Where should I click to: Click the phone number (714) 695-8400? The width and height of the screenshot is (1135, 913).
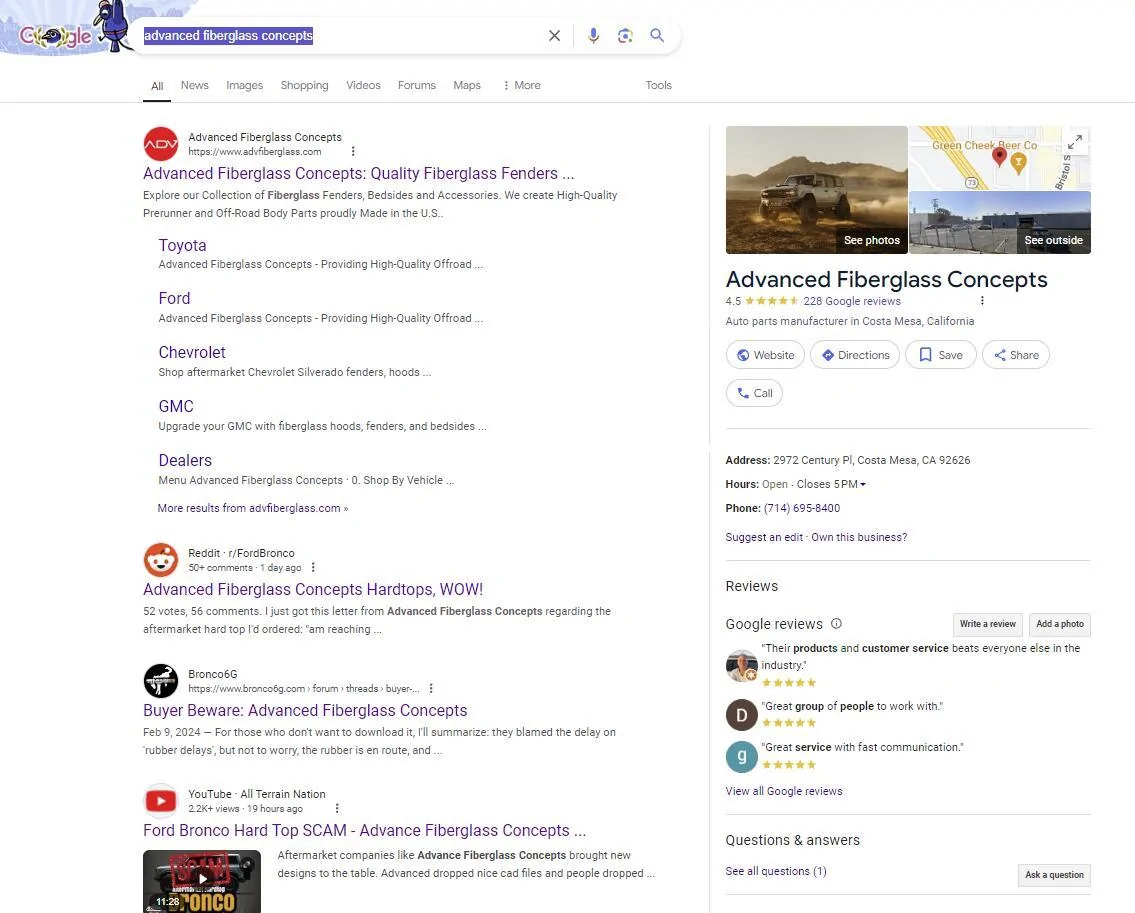click(802, 508)
